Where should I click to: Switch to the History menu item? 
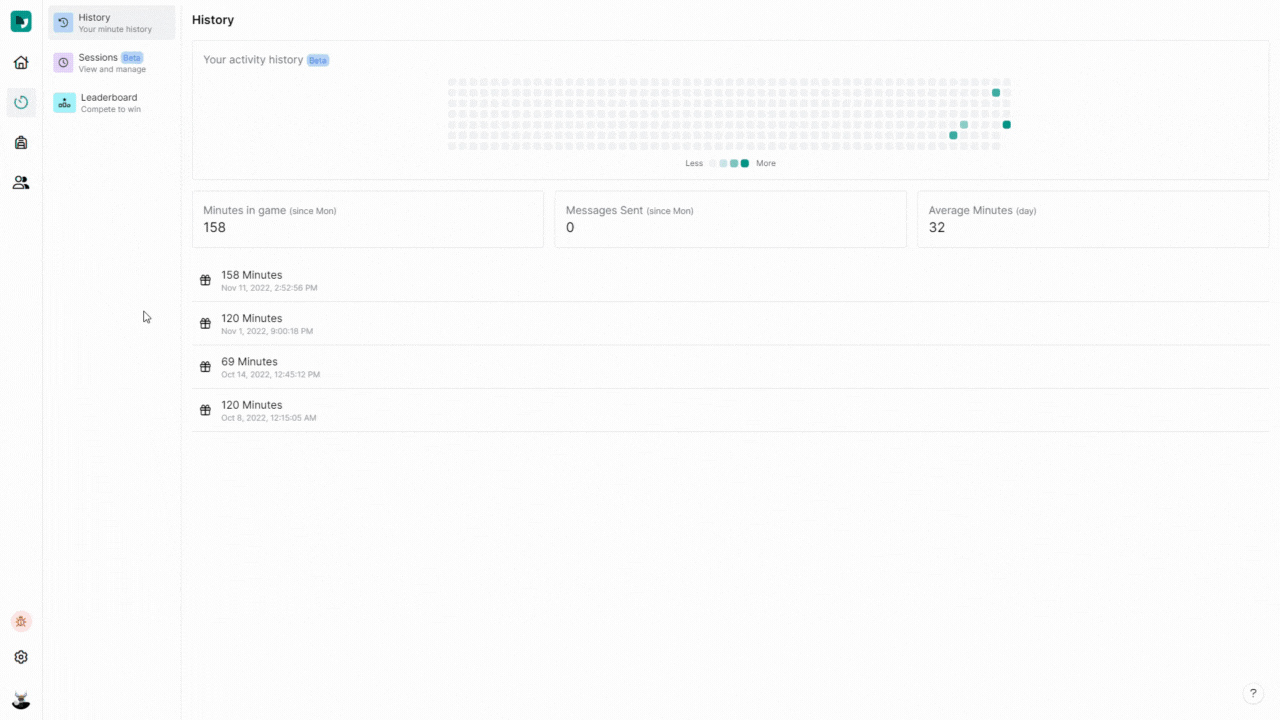point(111,23)
